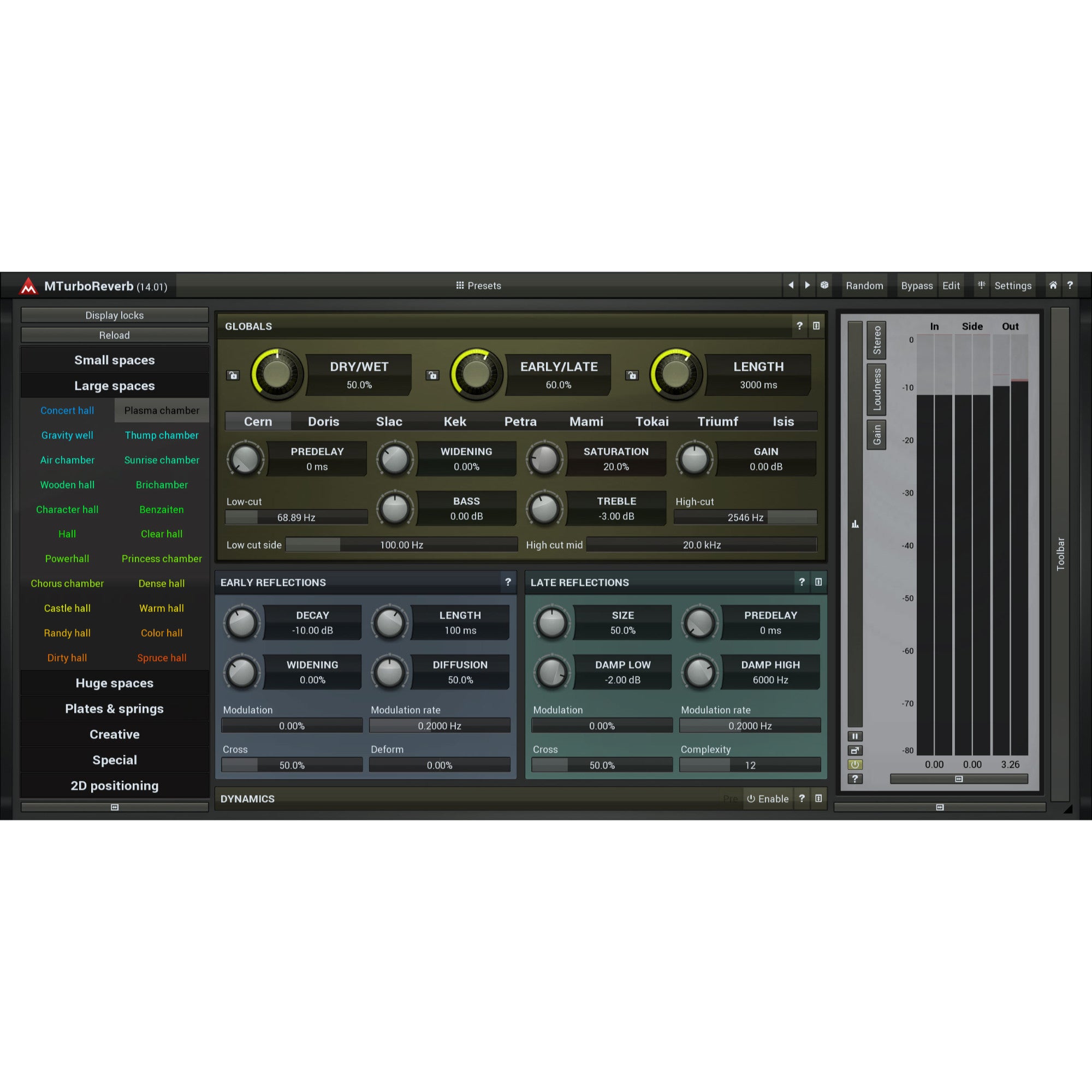The height and width of the screenshot is (1092, 1092).
Task: Select the Gravity well preset
Action: click(67, 435)
